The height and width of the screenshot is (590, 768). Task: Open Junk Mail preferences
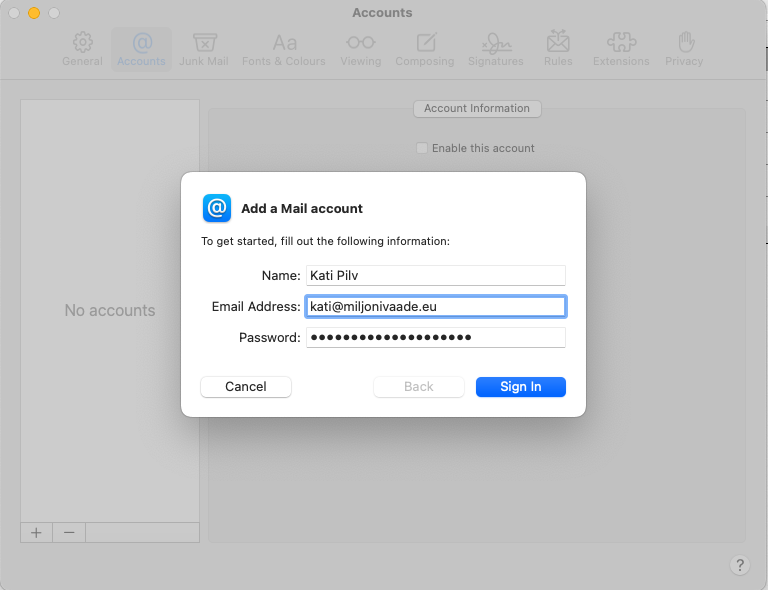click(204, 49)
